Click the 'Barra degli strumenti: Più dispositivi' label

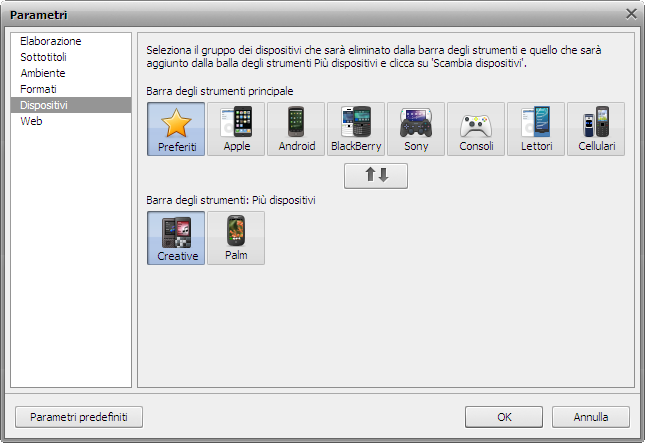pos(231,200)
